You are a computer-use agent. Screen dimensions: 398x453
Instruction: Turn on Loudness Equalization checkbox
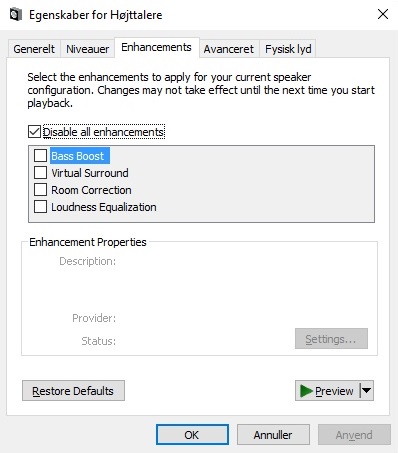pos(40,207)
